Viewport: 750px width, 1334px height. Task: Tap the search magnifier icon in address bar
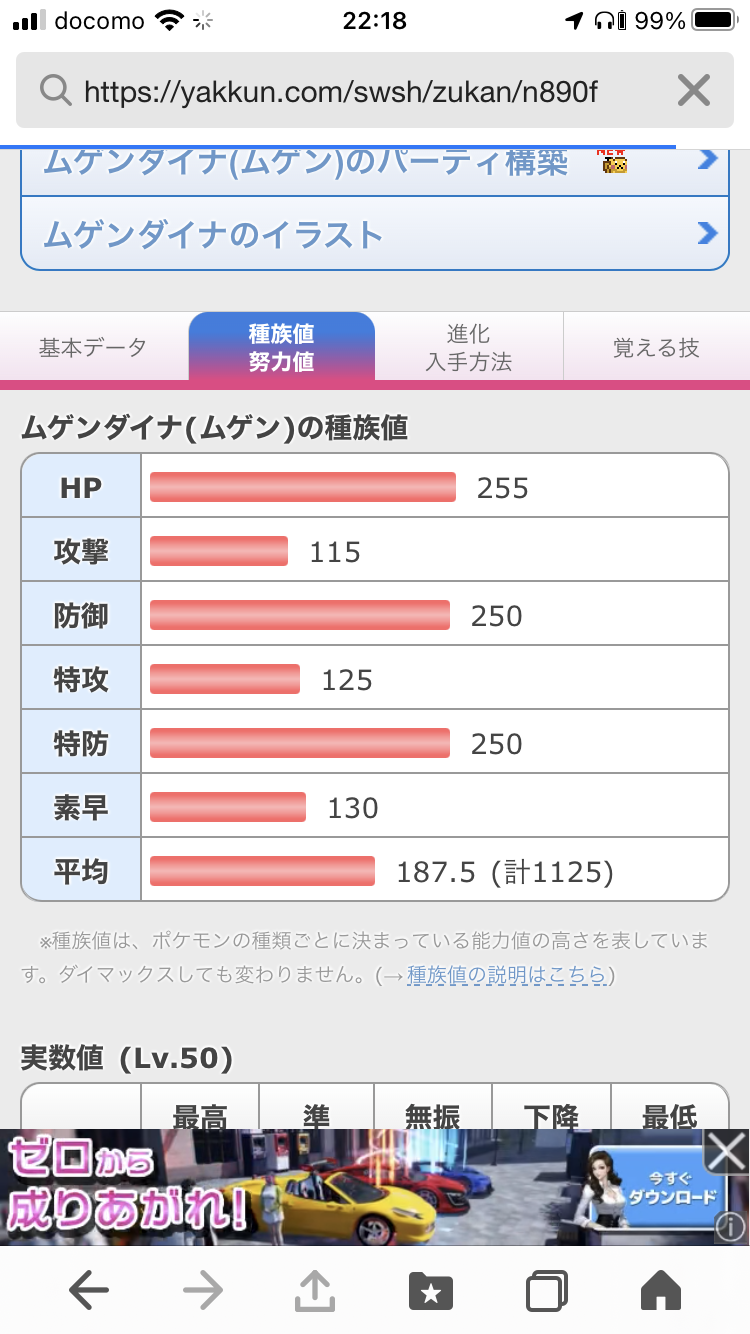click(56, 92)
